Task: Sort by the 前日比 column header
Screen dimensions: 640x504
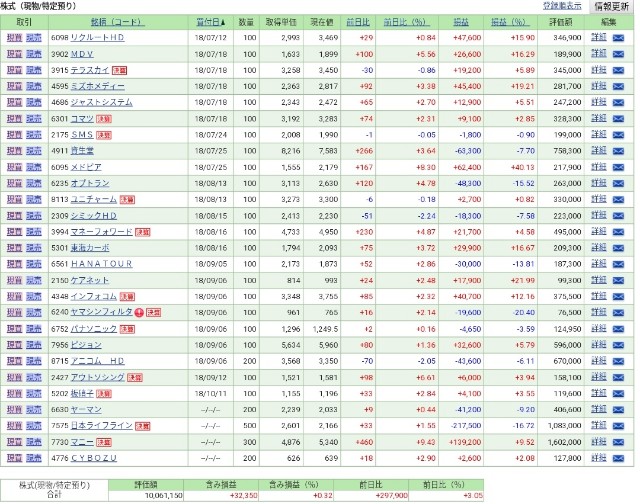Action: point(358,22)
